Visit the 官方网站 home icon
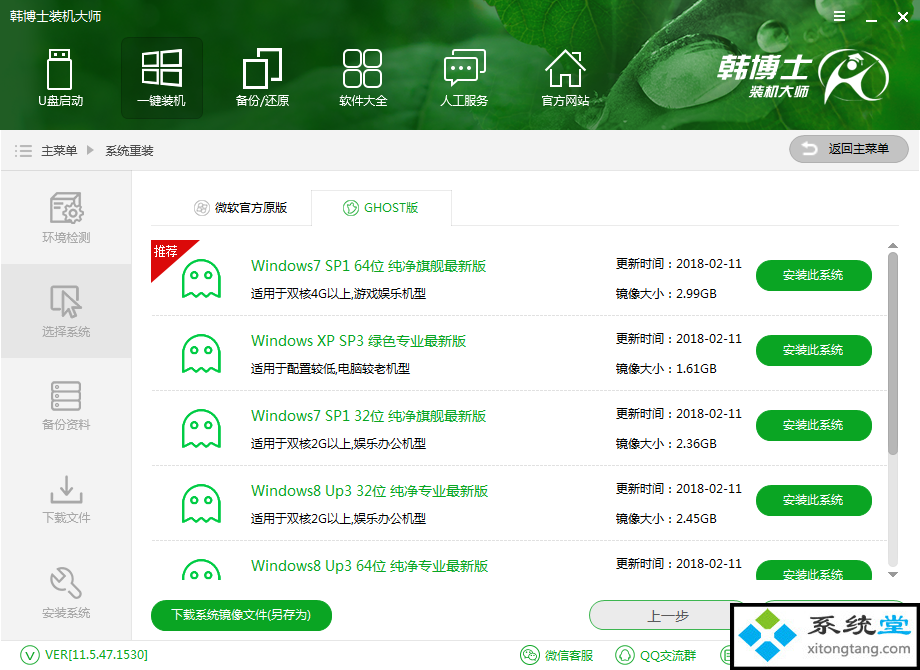 pos(565,77)
